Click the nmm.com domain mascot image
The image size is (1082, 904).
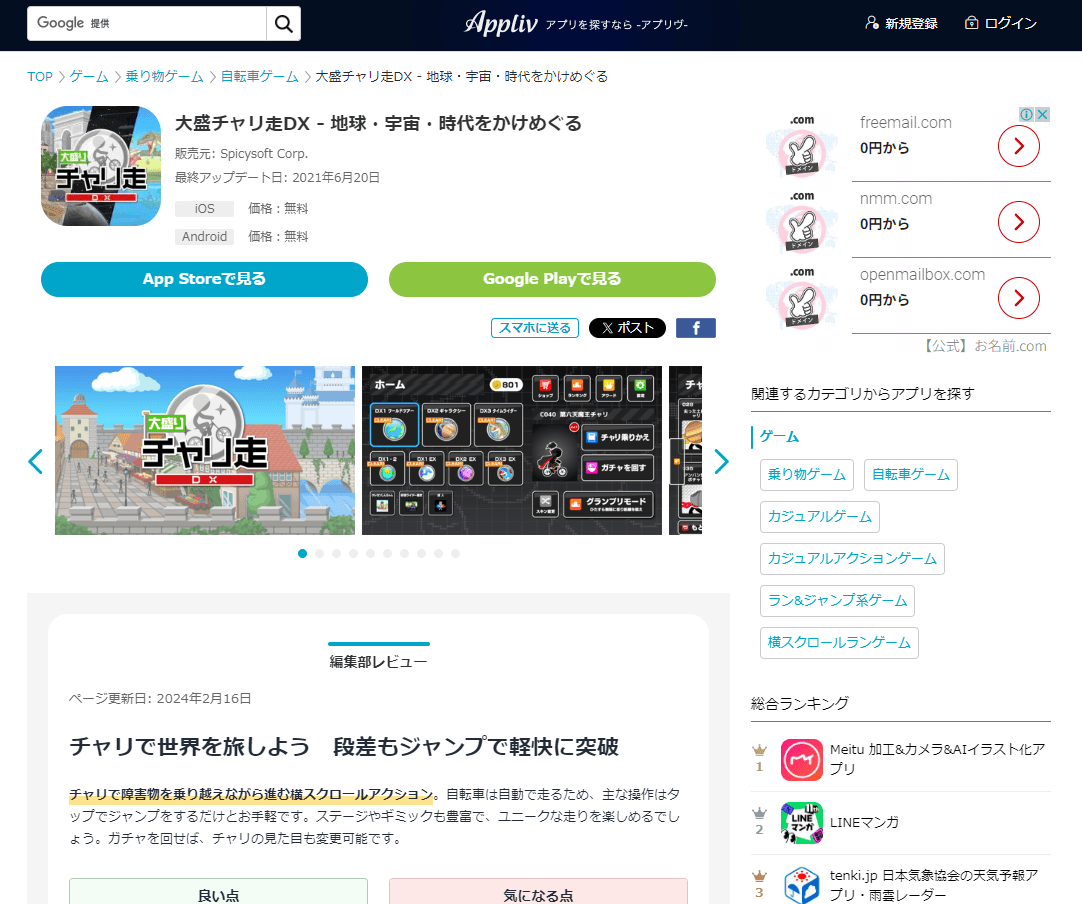pyautogui.click(x=802, y=222)
